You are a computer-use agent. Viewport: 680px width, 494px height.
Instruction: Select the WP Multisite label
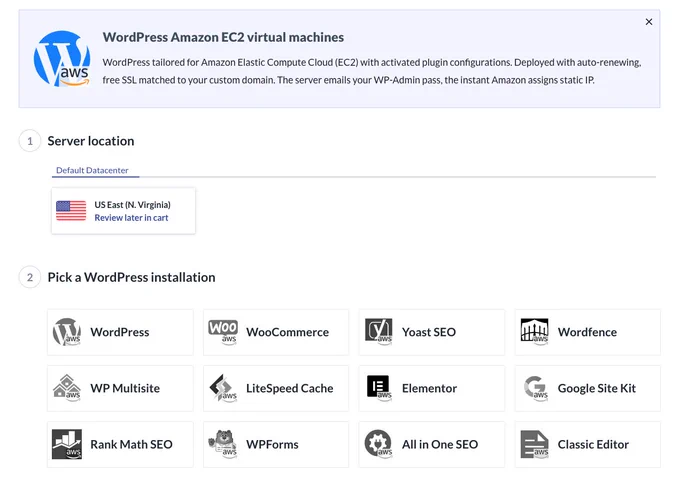[125, 388]
